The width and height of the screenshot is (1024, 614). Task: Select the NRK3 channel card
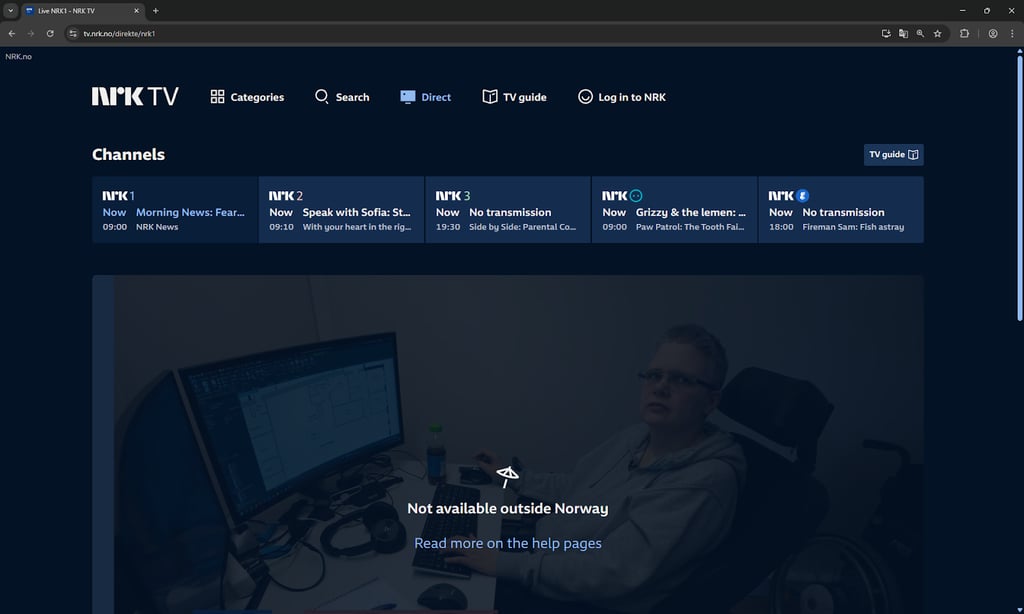click(508, 210)
